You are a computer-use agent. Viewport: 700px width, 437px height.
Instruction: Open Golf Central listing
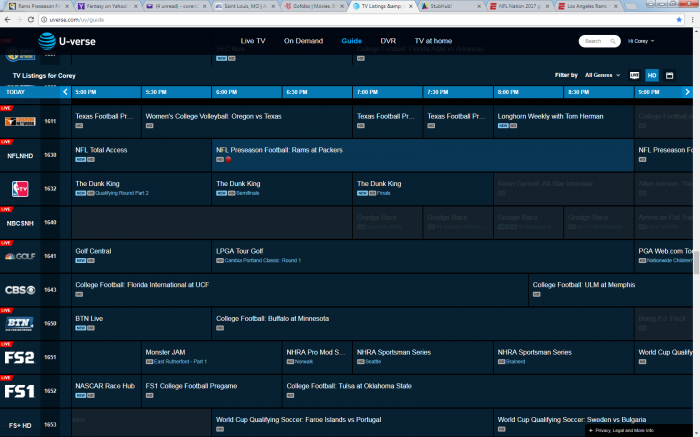[141, 256]
